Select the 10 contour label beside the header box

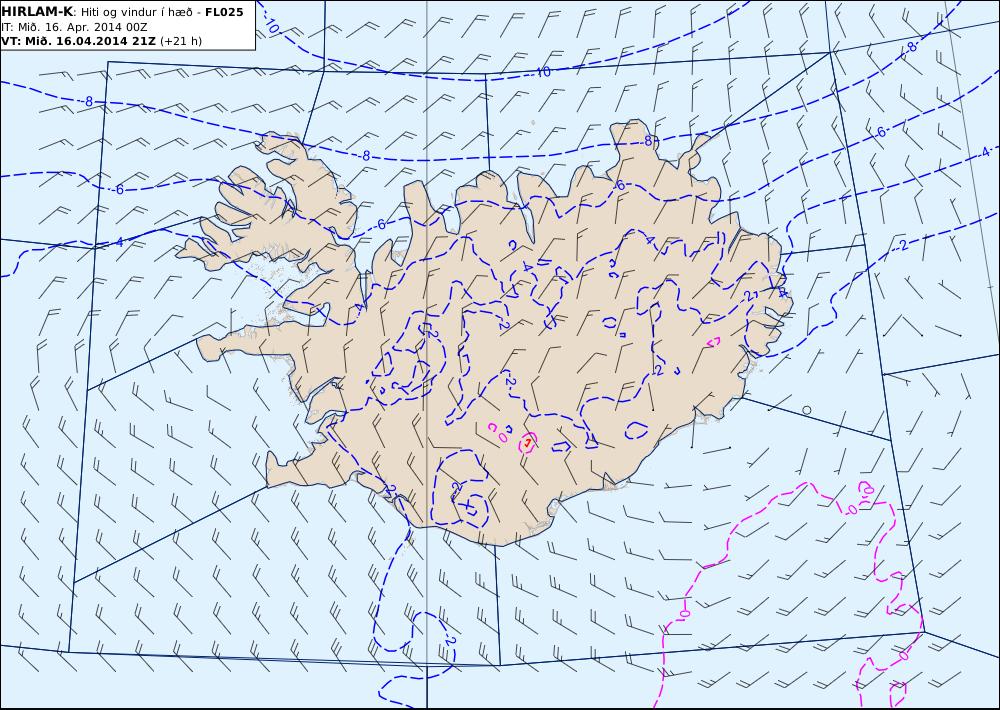(x=272, y=26)
